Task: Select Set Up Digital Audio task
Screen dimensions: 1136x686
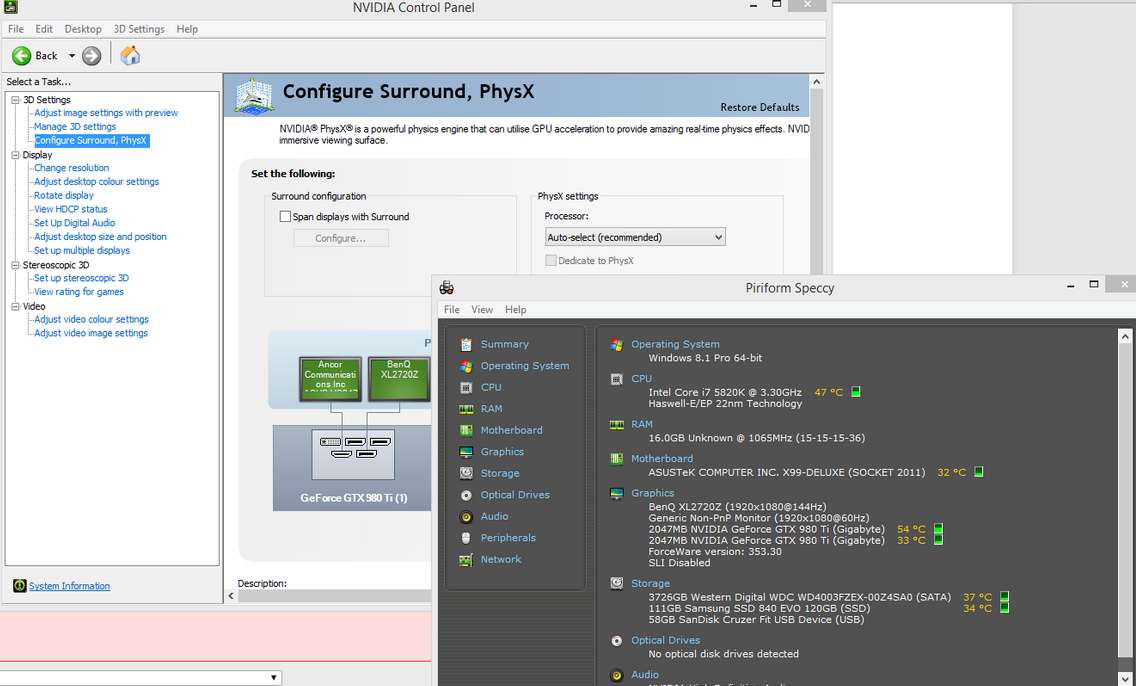Action: [75, 223]
